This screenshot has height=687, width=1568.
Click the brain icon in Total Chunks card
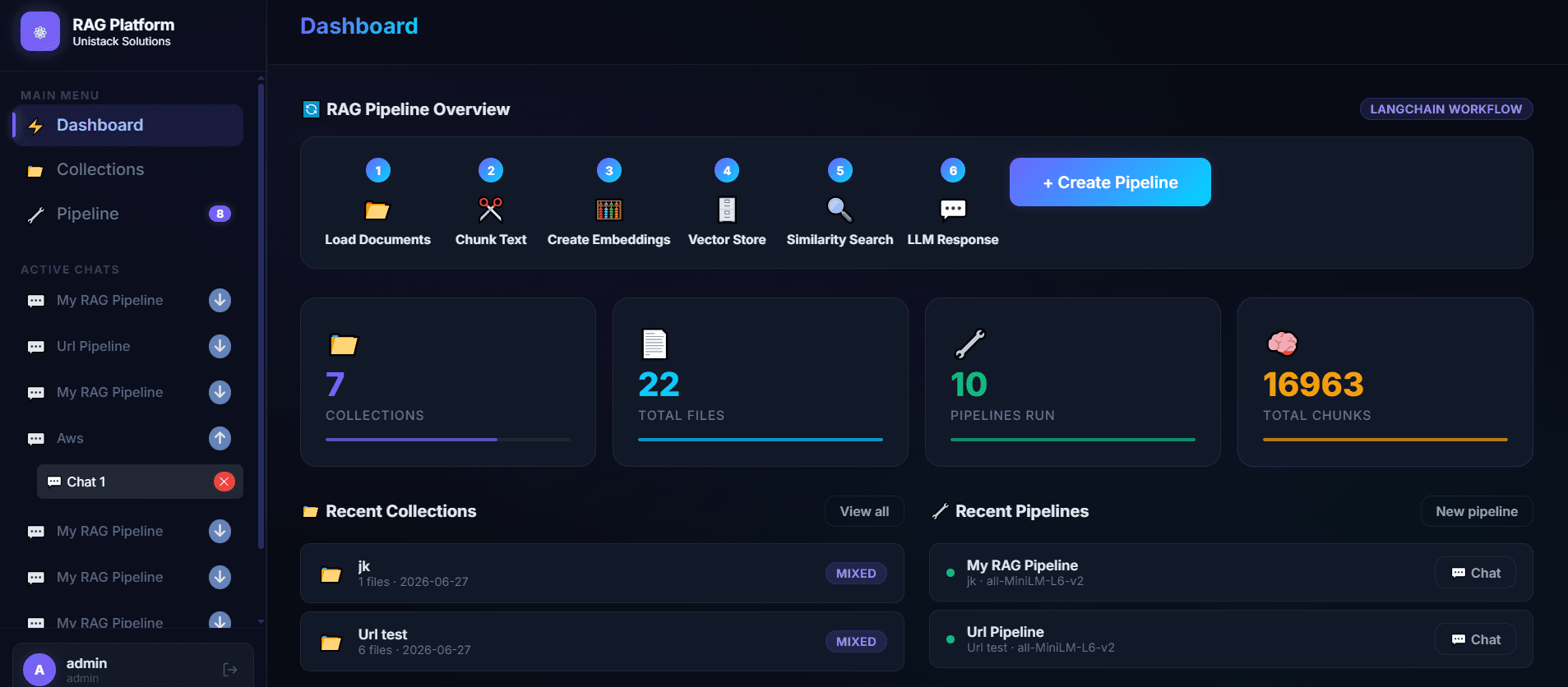[1283, 343]
